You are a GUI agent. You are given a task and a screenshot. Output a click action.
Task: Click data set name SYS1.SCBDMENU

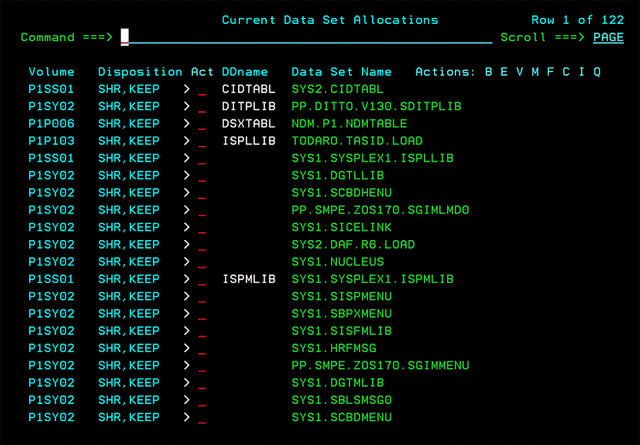point(342,417)
